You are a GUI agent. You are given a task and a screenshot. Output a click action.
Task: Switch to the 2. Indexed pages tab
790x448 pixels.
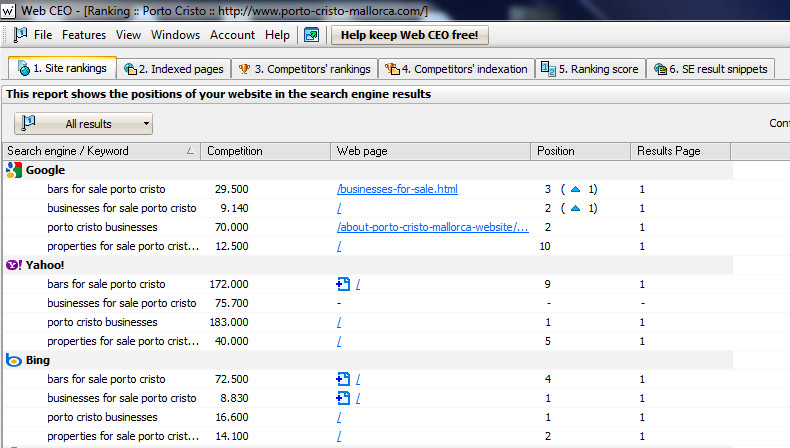click(174, 69)
